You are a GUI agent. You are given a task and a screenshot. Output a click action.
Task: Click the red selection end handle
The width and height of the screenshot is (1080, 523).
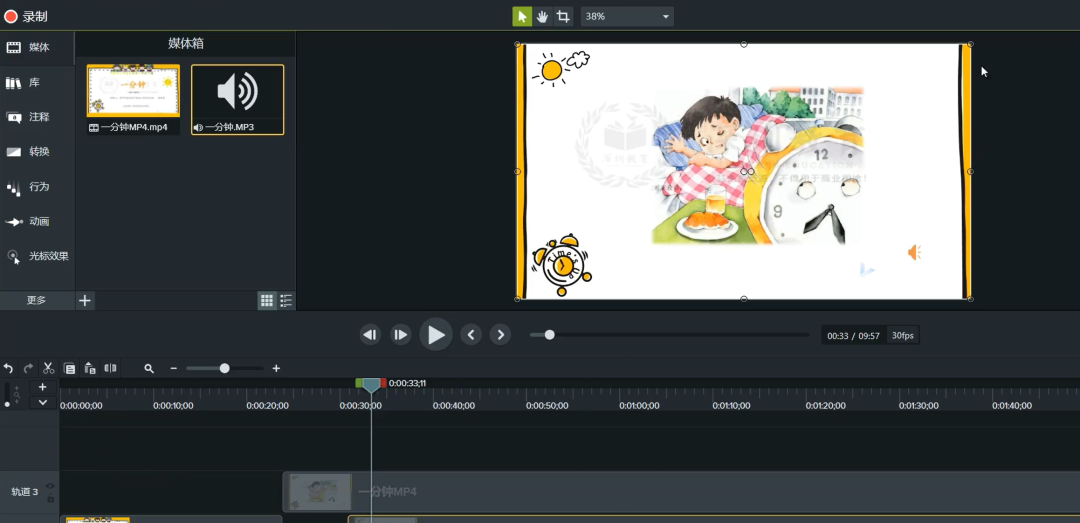383,382
